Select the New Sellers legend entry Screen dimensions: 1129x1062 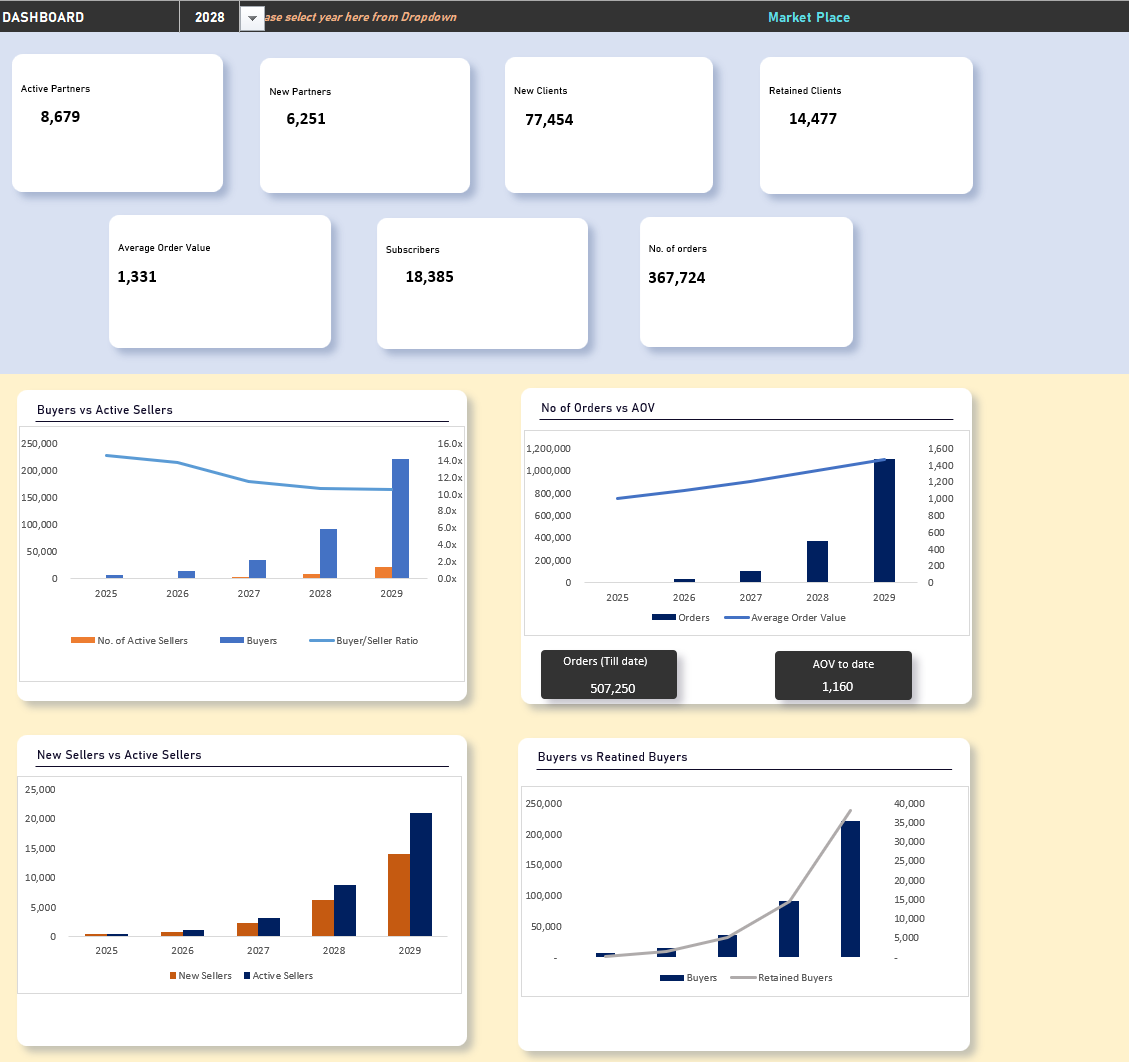point(201,975)
